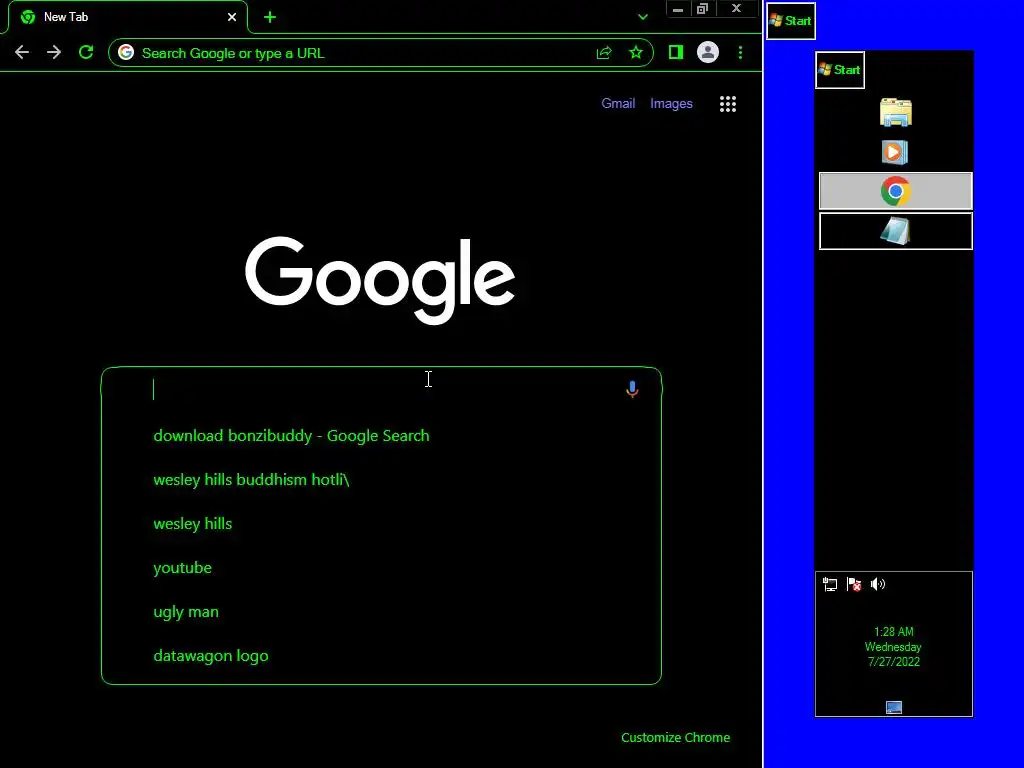Screen dimensions: 1024x768
Task: Select the Chrome taskbar button
Action: pyautogui.click(x=895, y=191)
